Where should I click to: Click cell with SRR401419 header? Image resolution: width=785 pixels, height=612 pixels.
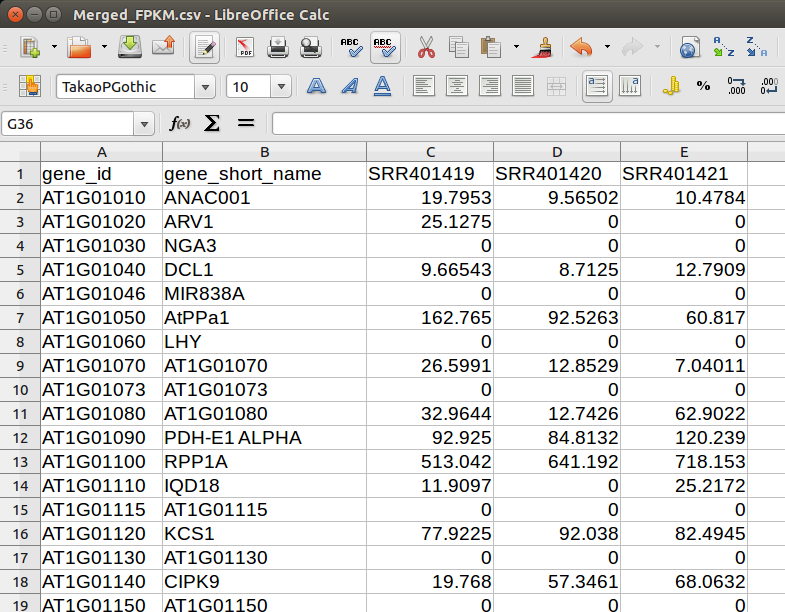click(x=430, y=174)
